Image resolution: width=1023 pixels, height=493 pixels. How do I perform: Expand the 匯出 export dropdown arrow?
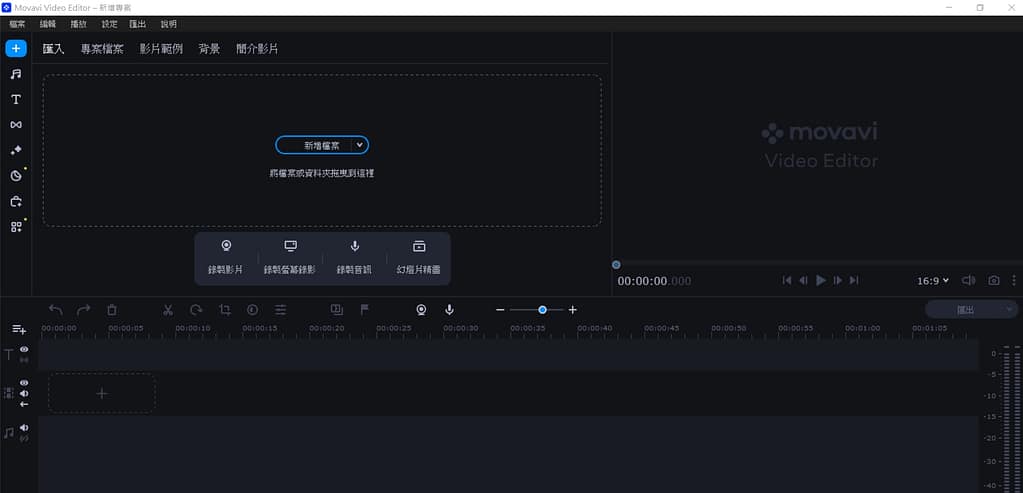click(1010, 310)
